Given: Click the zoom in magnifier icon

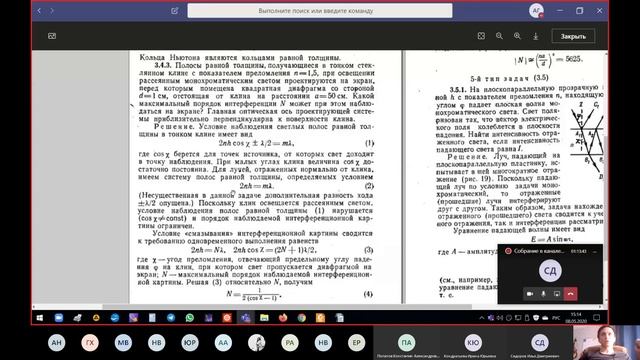Looking at the screenshot, I should (x=517, y=36).
